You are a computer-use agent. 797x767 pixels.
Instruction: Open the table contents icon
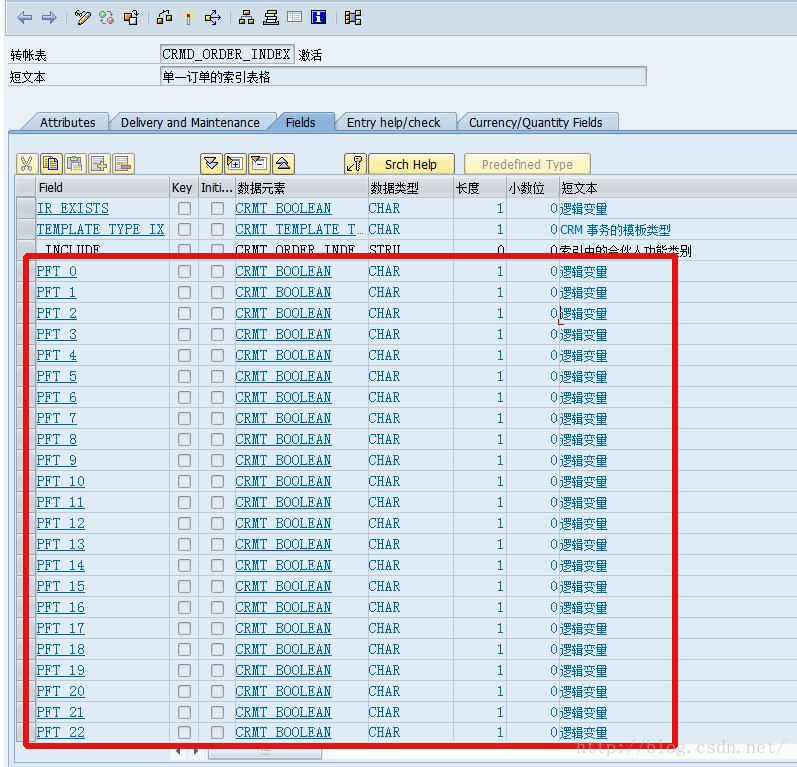click(x=294, y=18)
